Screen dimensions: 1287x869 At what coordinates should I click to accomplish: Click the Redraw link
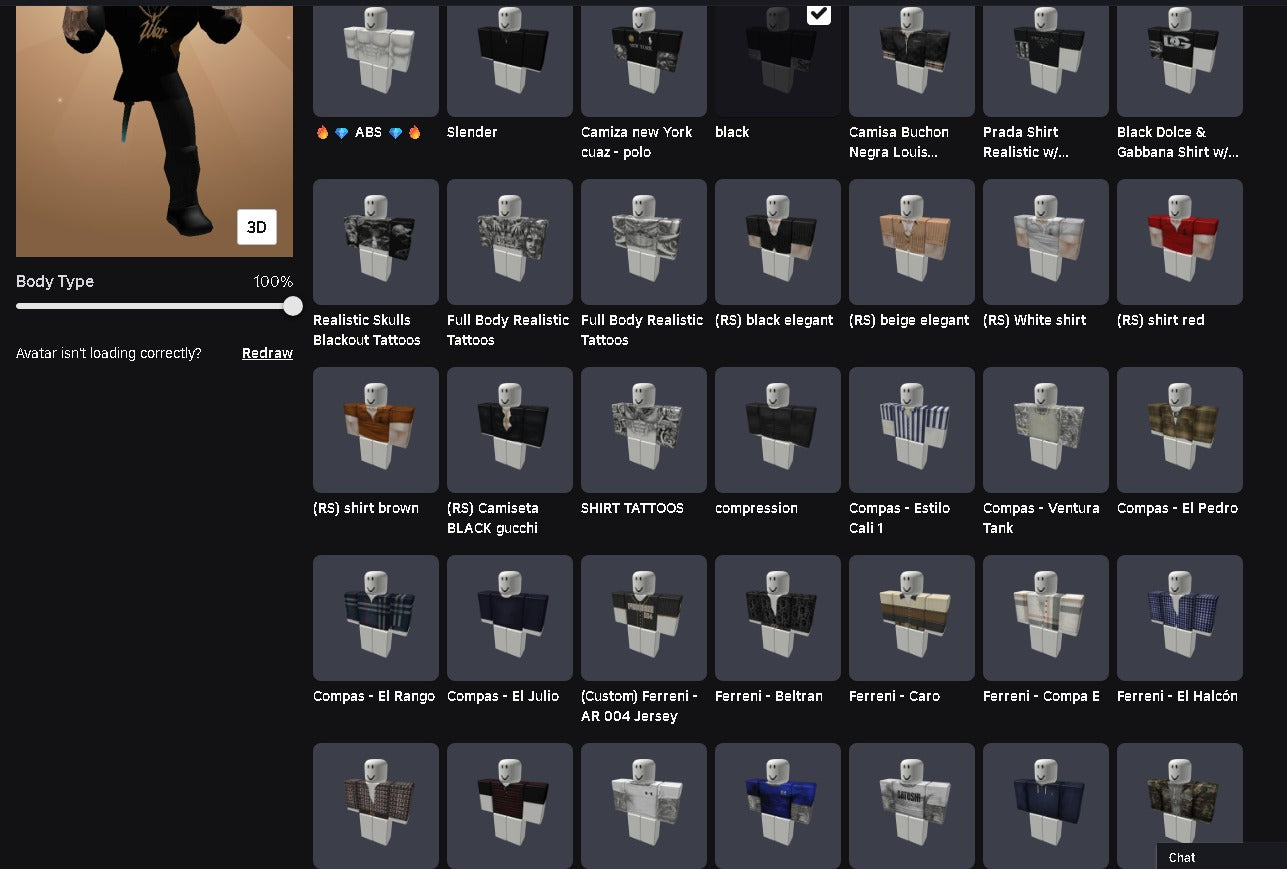pyautogui.click(x=267, y=353)
